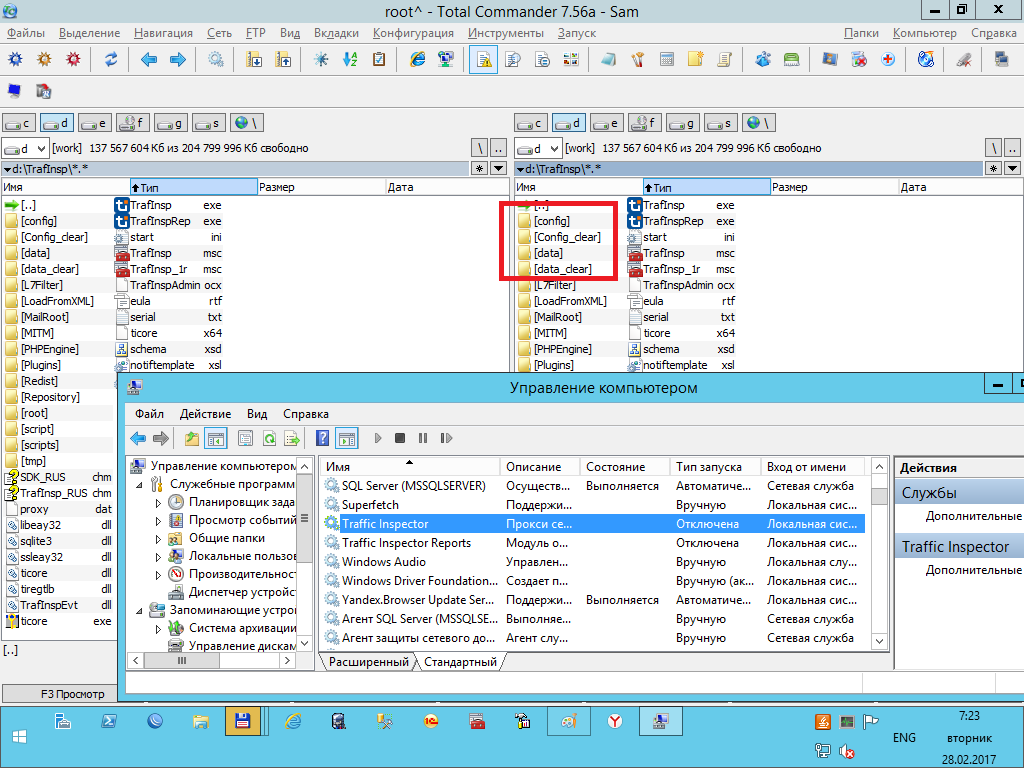The height and width of the screenshot is (768, 1024).
Task: Click the services list vertical scrollbar thumb
Action: [x=880, y=496]
